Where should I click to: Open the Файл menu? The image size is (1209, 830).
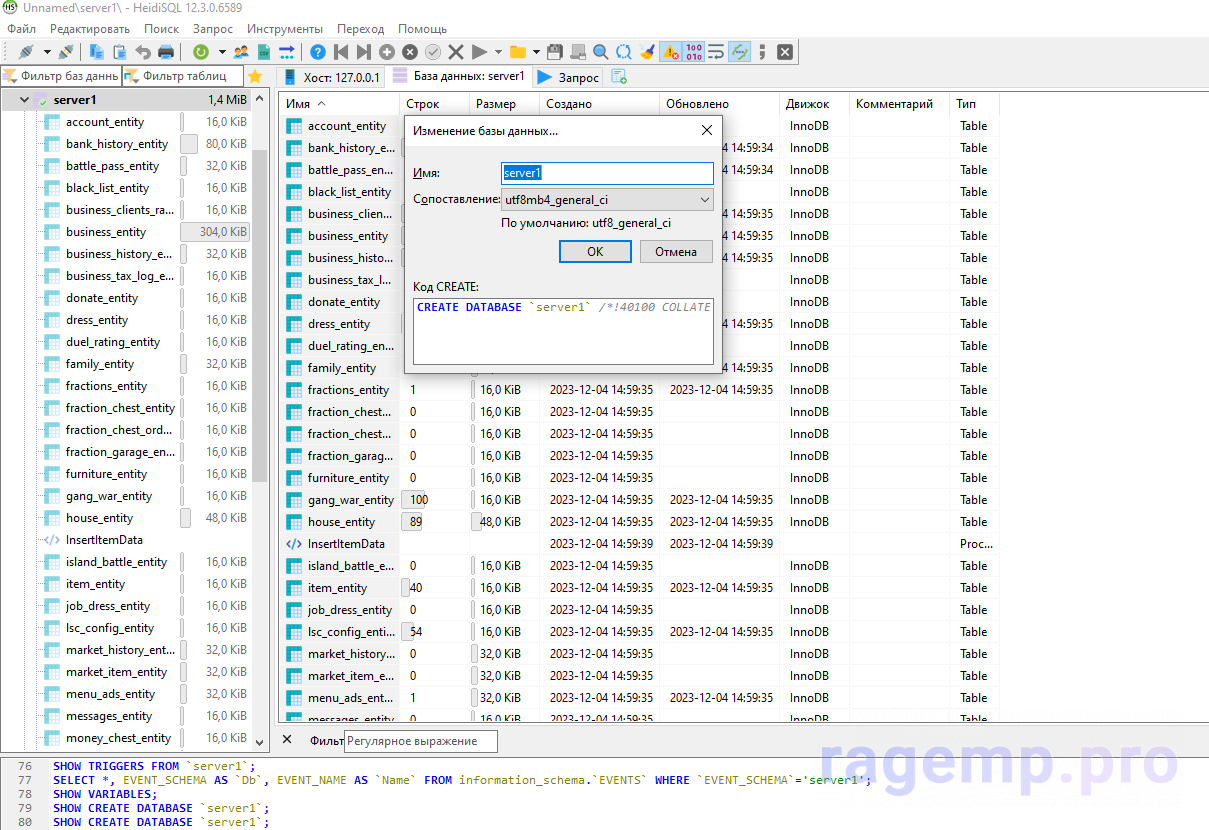tap(21, 29)
